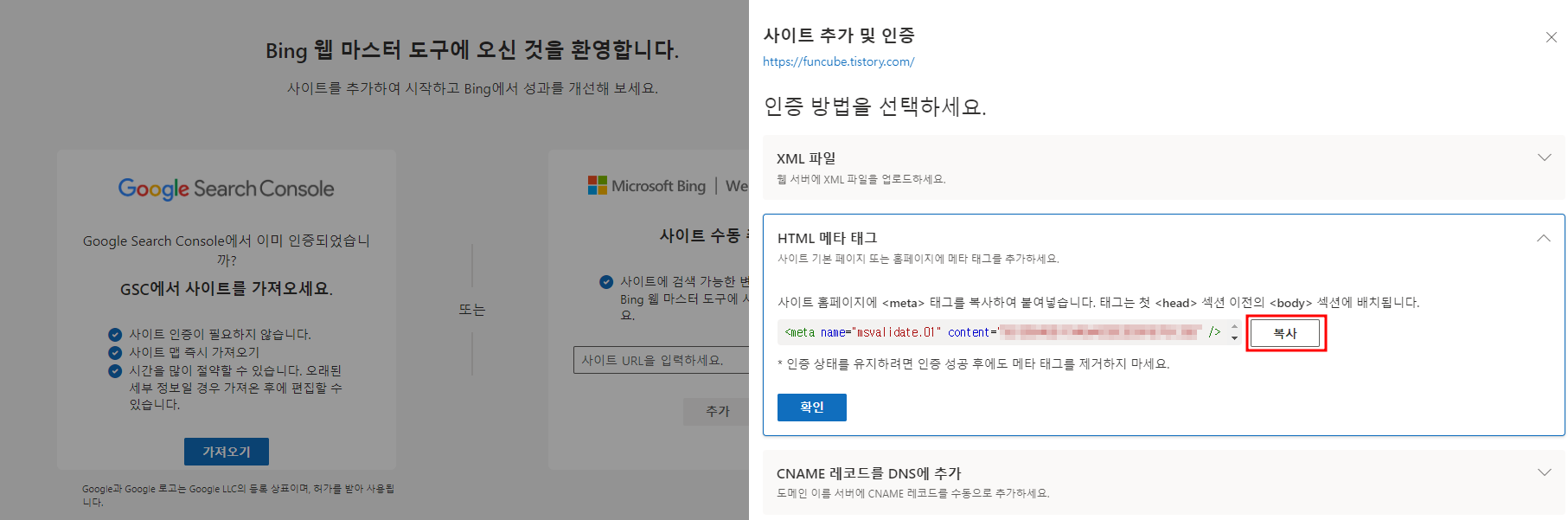Click the HTML 메타 태그 heading

827,238
